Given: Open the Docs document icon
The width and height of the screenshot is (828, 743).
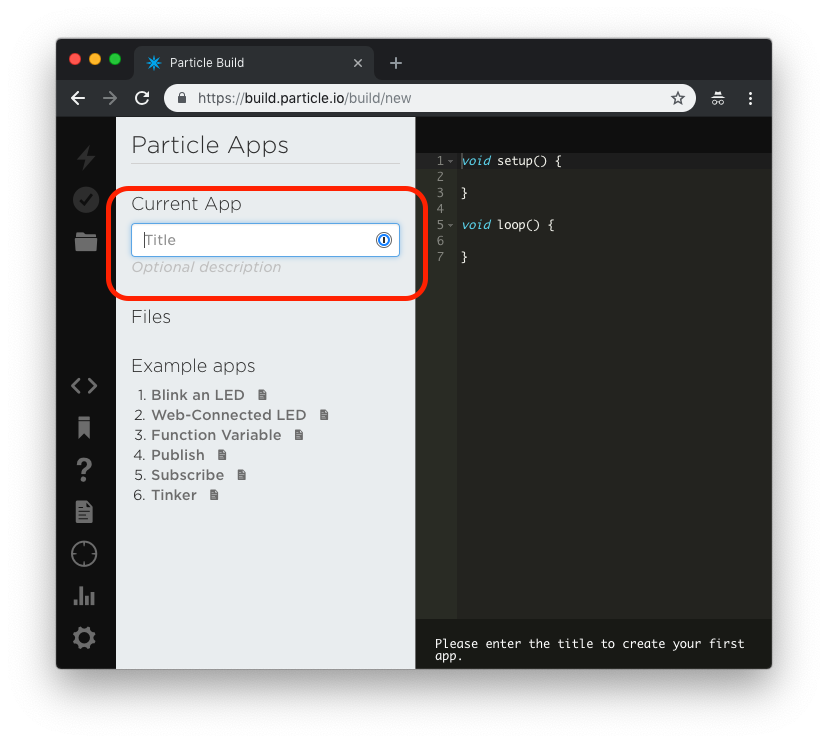Looking at the screenshot, I should point(84,512).
